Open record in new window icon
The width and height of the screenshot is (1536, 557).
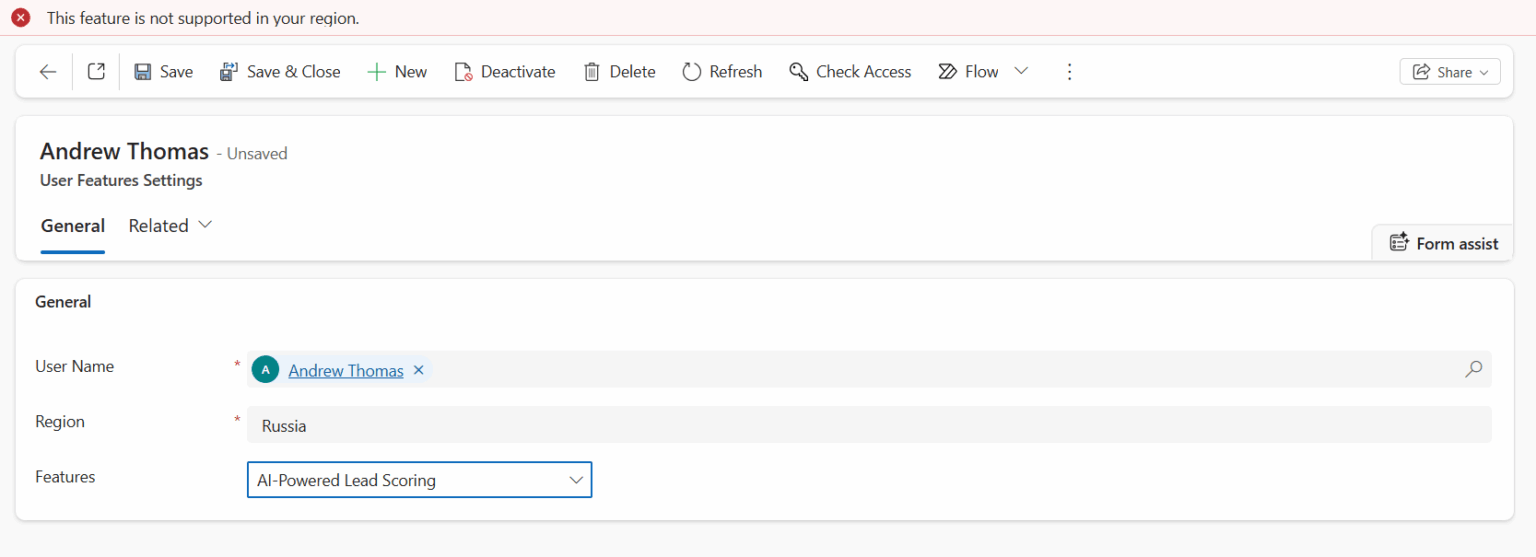tap(96, 72)
